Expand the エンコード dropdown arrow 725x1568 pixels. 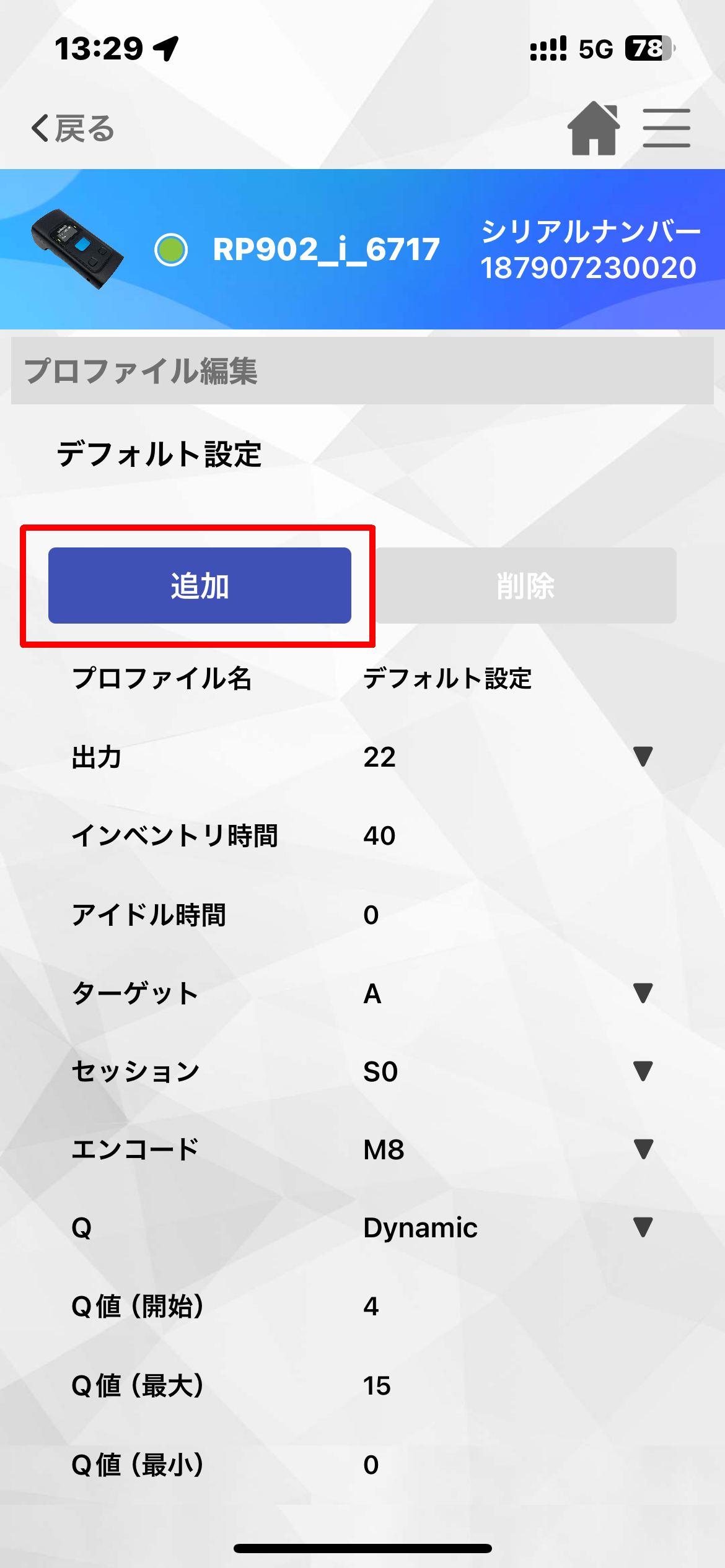click(643, 1149)
